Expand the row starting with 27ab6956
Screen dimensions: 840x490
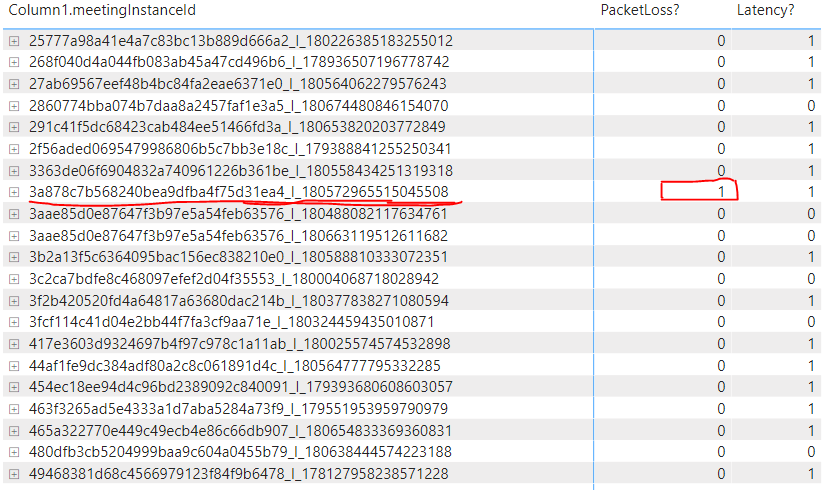point(14,84)
